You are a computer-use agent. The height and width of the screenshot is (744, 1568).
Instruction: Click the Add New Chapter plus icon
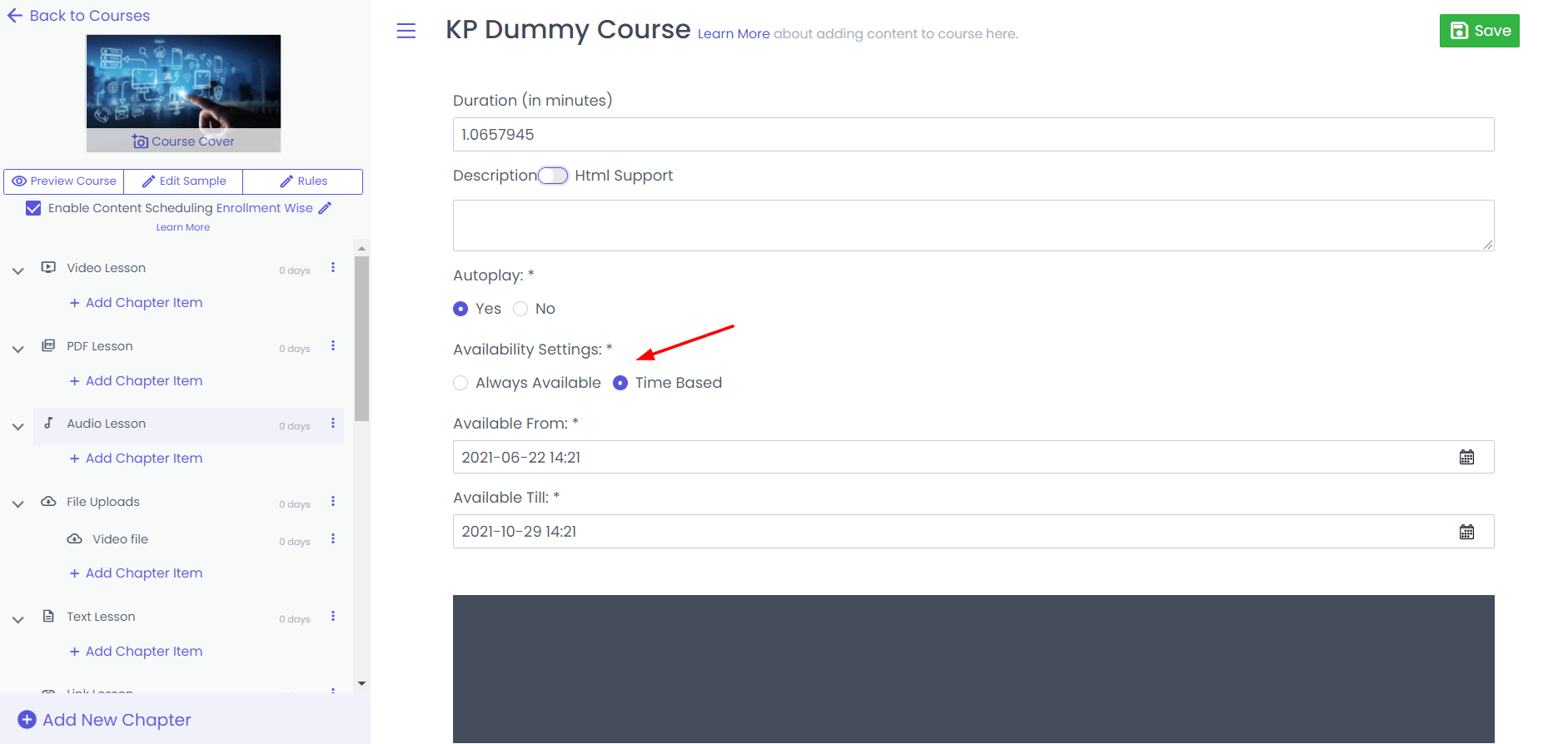[27, 720]
